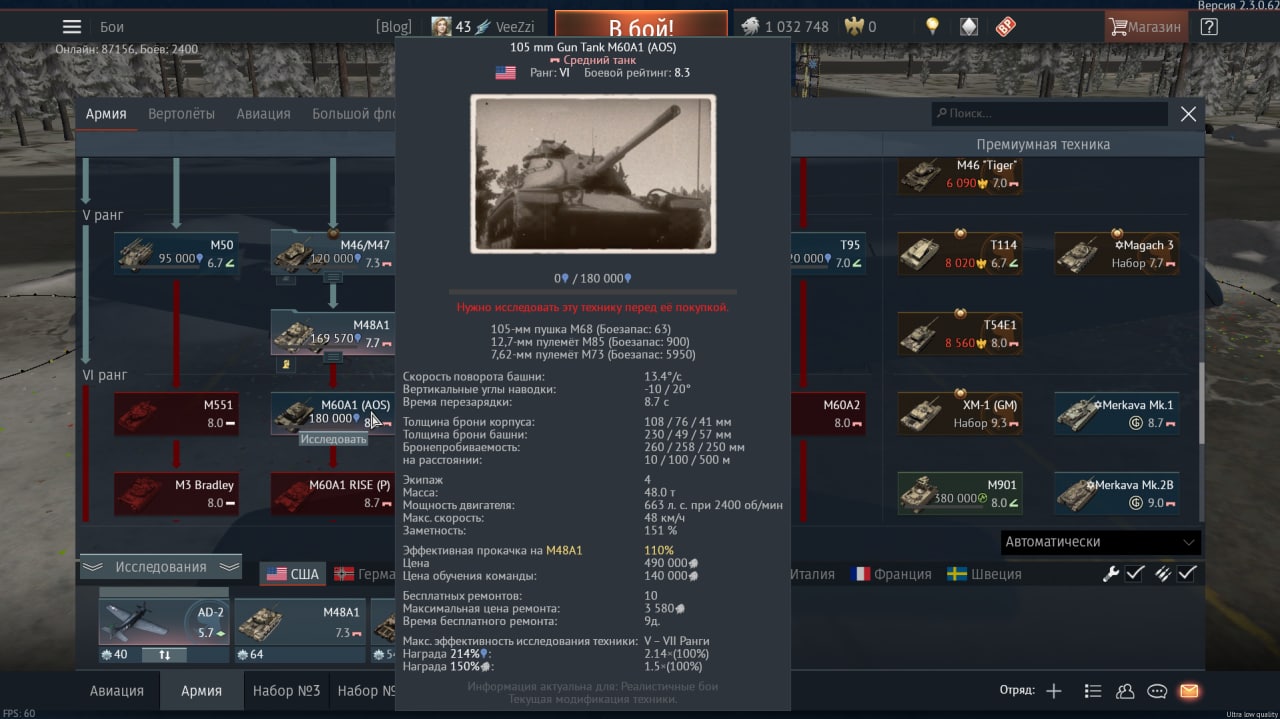Switch to Авиация preset tab
Viewport: 1280px width, 719px height.
click(x=117, y=690)
